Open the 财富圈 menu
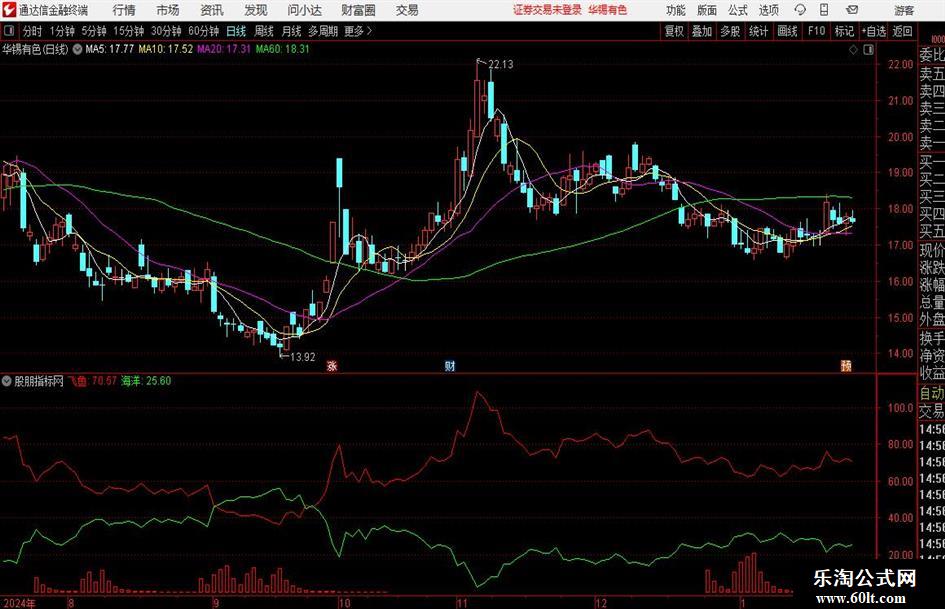This screenshot has height=609, width=945. tap(358, 10)
